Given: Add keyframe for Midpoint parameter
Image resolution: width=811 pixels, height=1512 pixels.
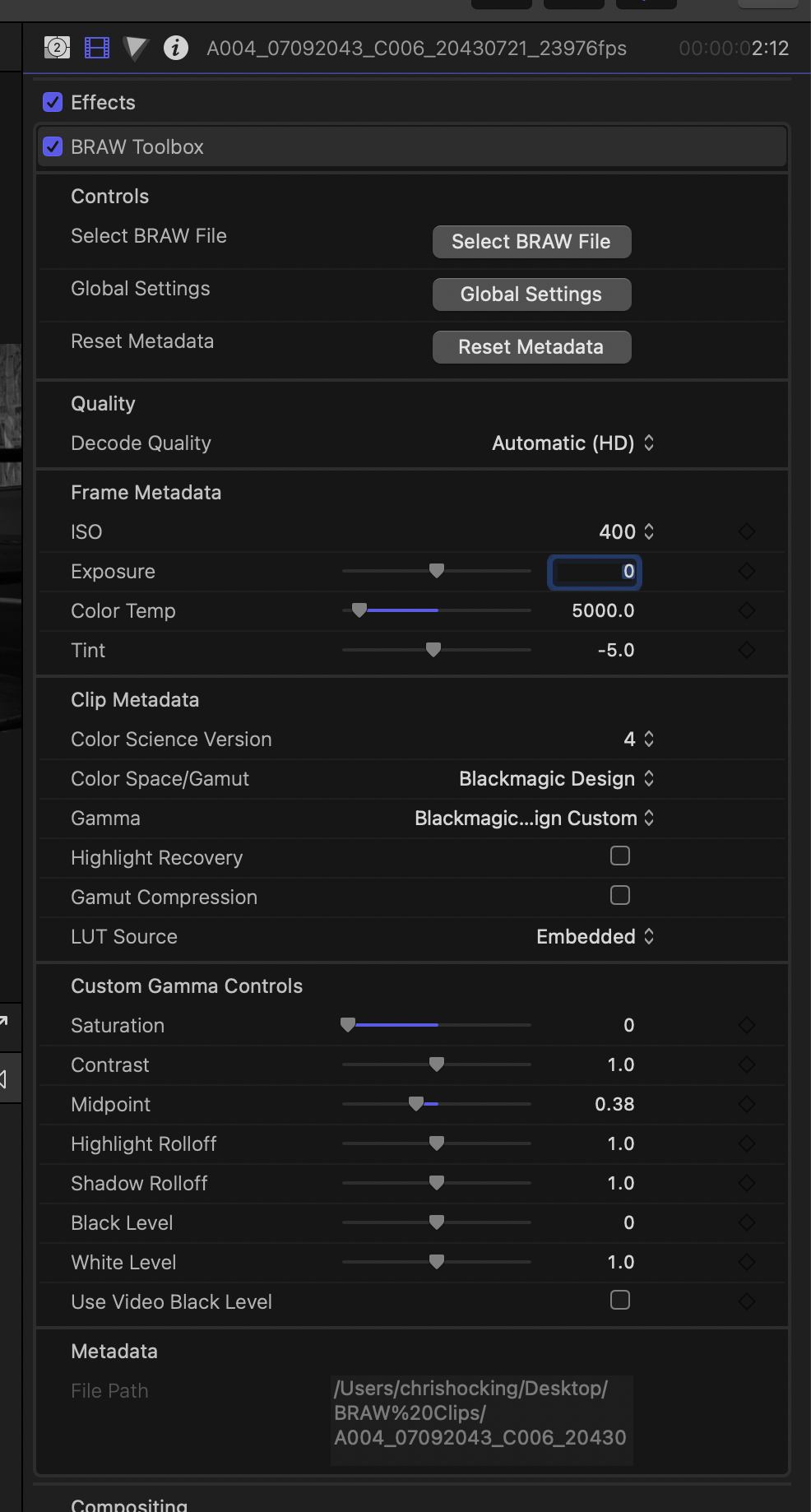Looking at the screenshot, I should (747, 1104).
